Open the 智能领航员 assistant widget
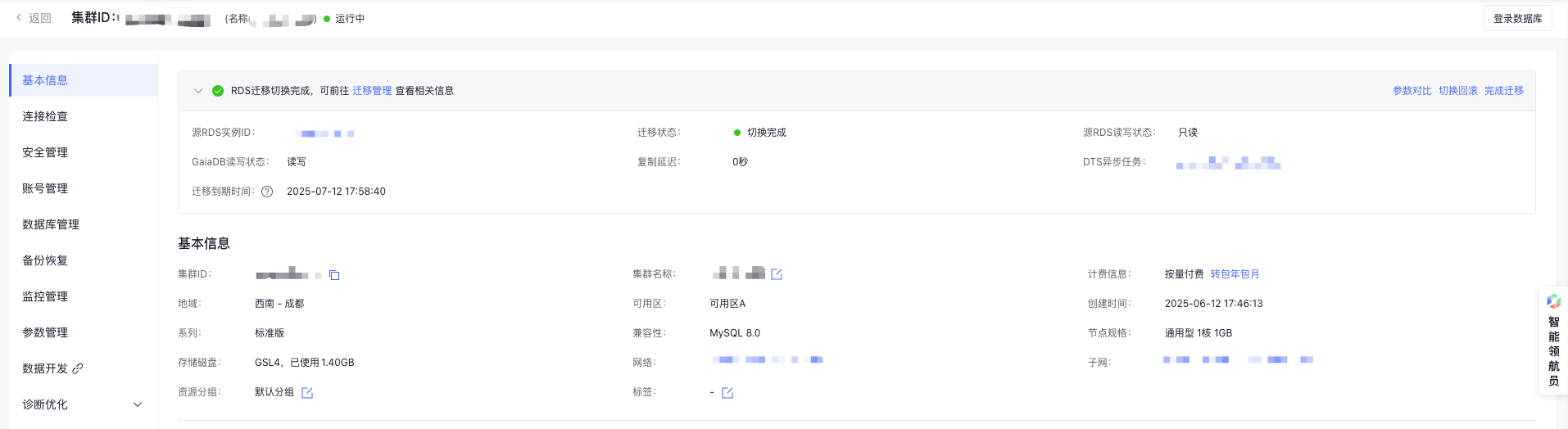Screen dimensions: 1568x429 tap(1553, 341)
